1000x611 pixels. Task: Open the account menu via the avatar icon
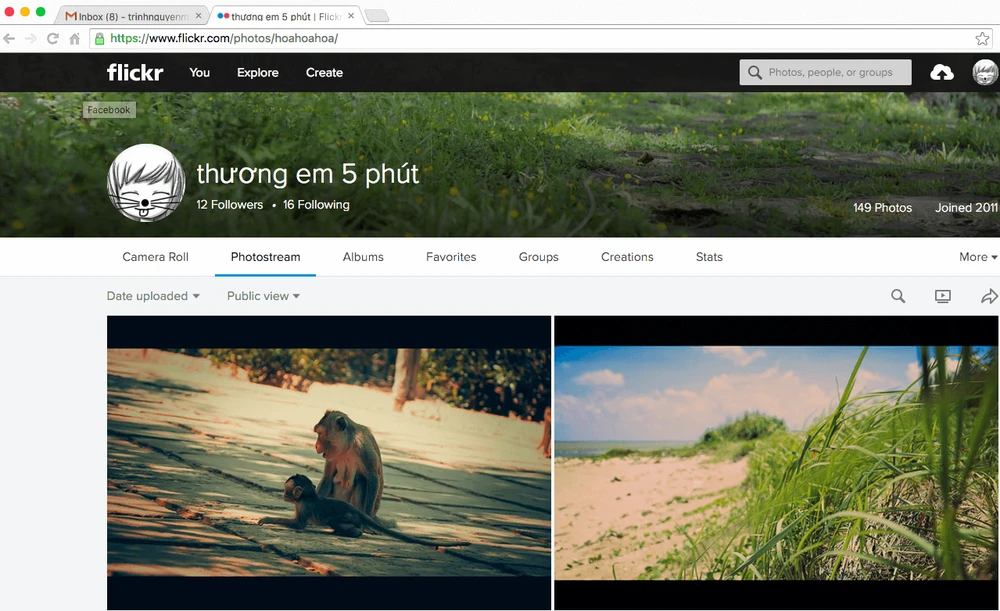point(984,72)
